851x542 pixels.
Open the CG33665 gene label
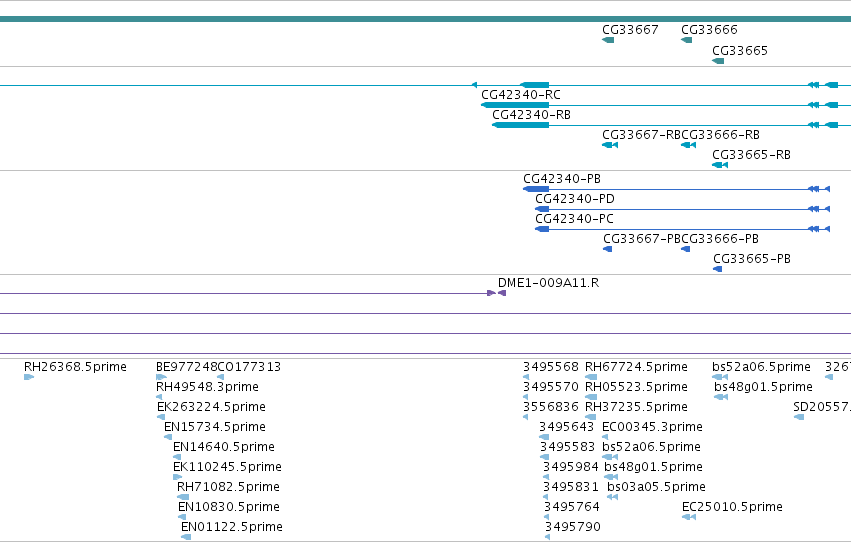pyautogui.click(x=740, y=51)
